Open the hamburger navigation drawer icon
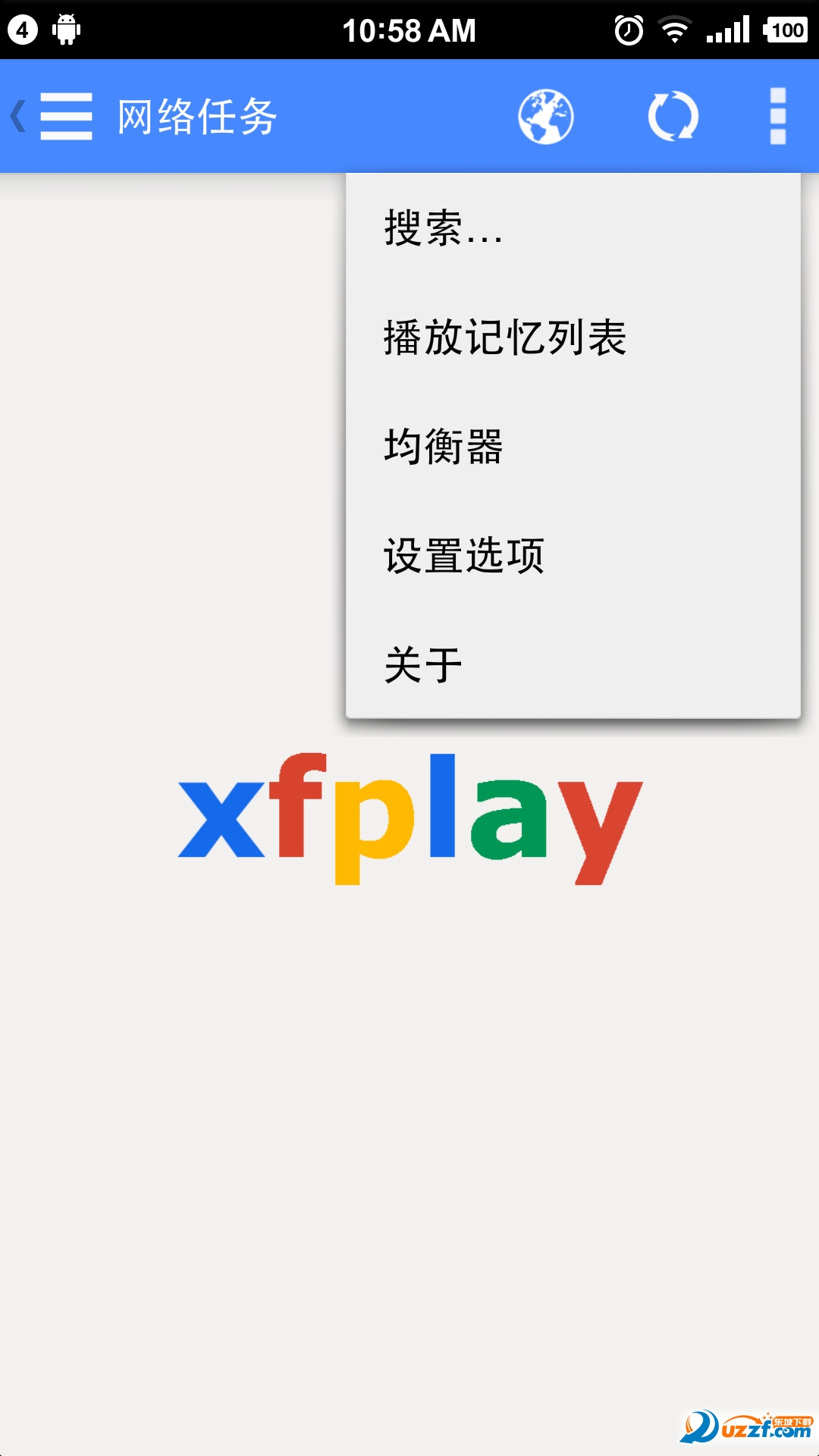Viewport: 819px width, 1456px height. pyautogui.click(x=66, y=116)
